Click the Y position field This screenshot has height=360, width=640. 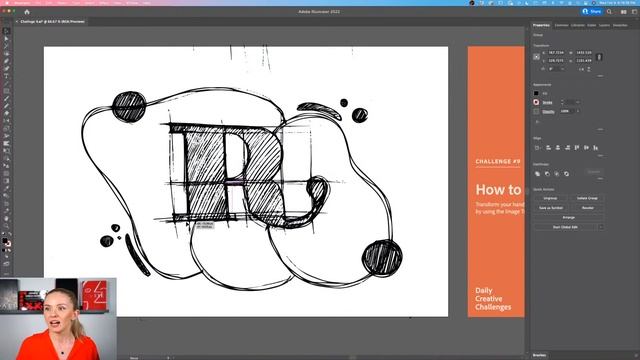(x=556, y=60)
